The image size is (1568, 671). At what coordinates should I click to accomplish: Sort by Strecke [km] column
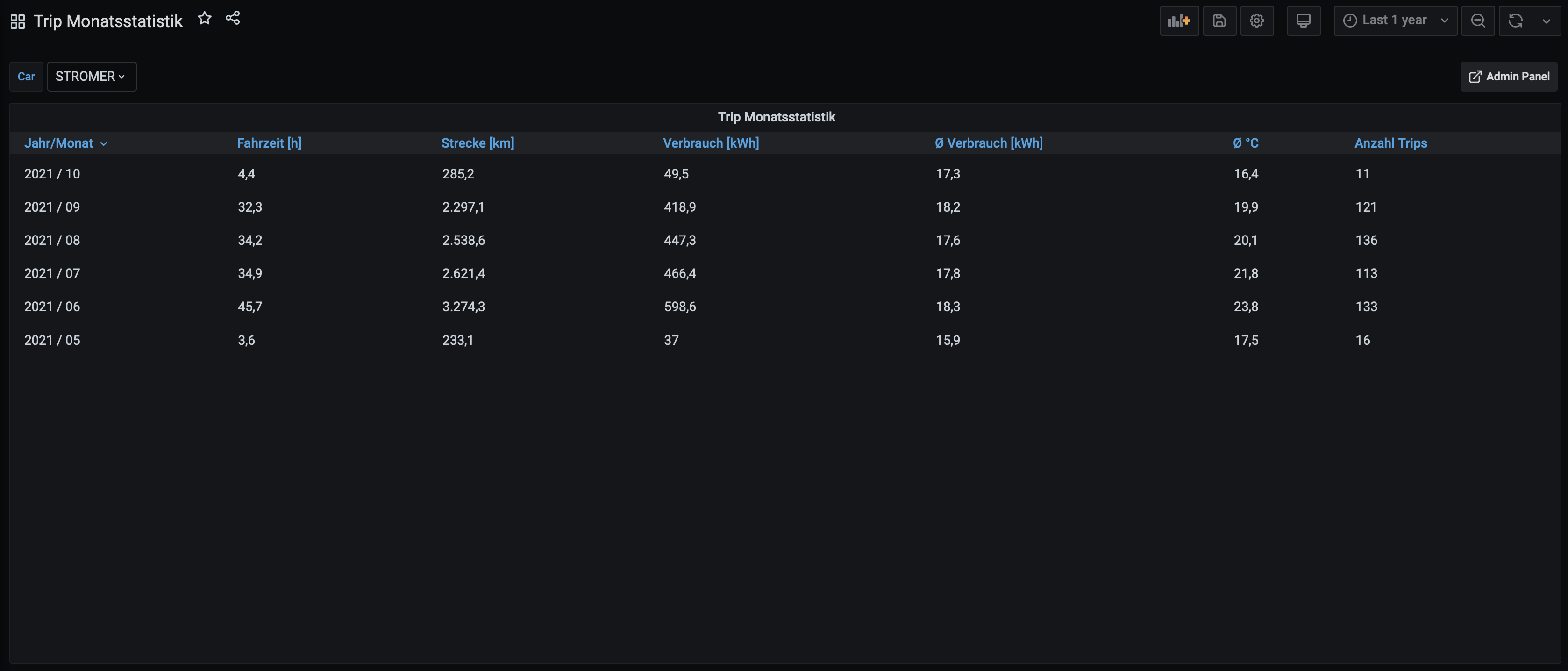click(x=477, y=143)
